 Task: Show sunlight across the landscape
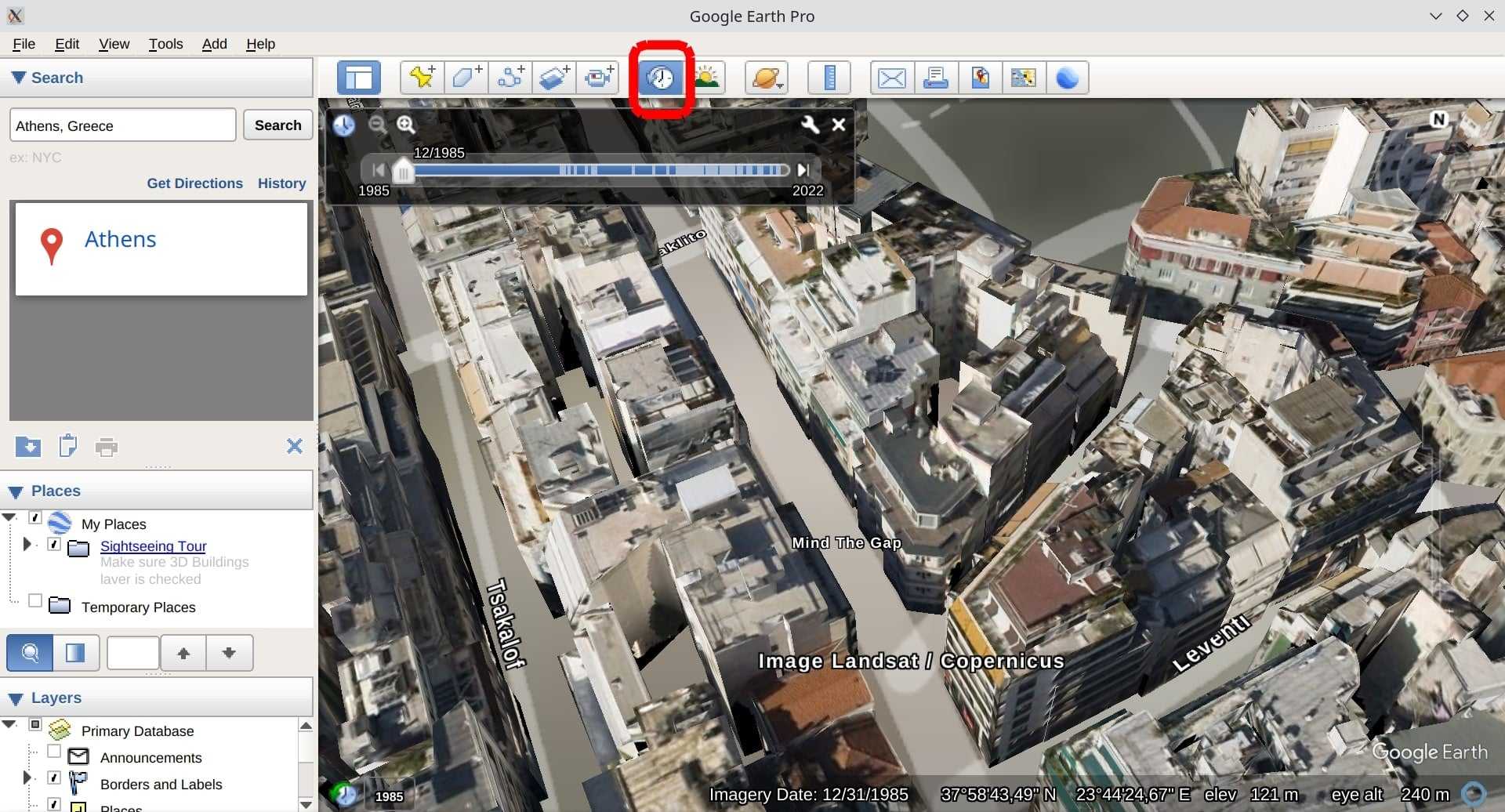(x=707, y=78)
